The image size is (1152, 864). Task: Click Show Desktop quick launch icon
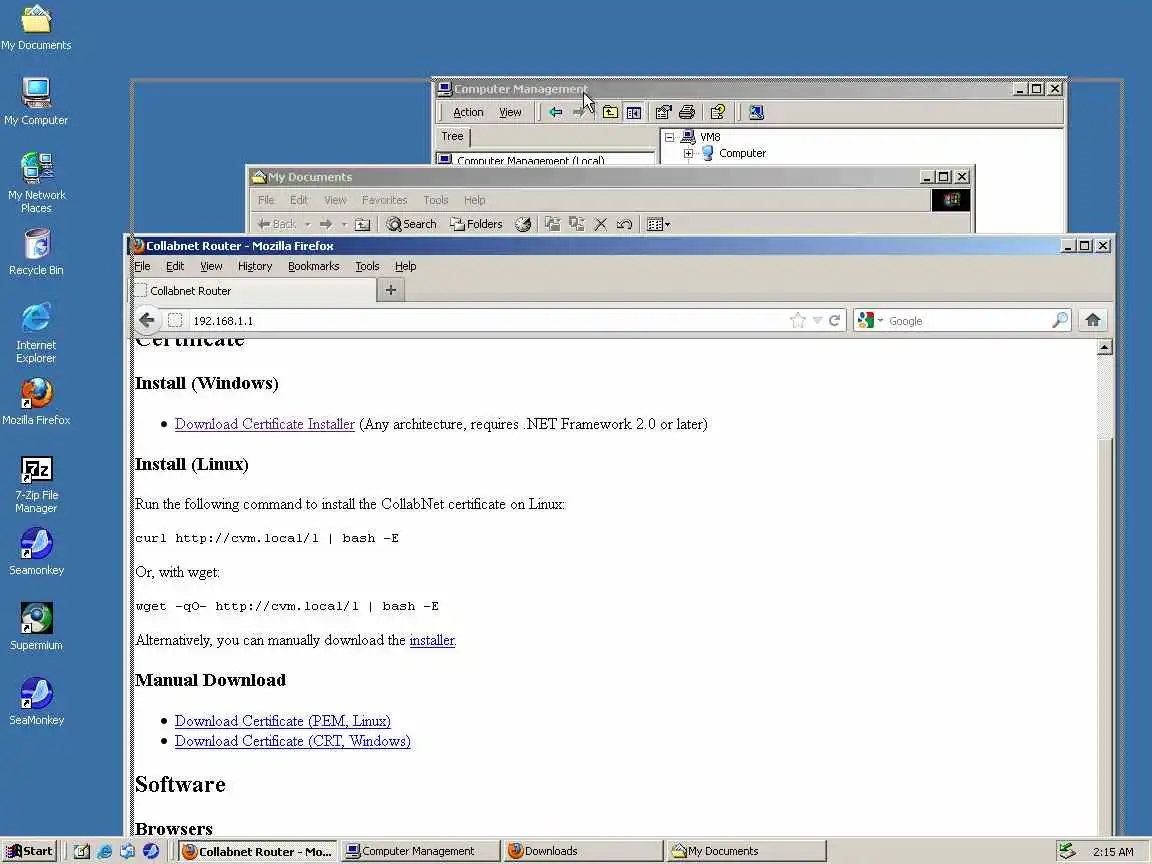82,851
